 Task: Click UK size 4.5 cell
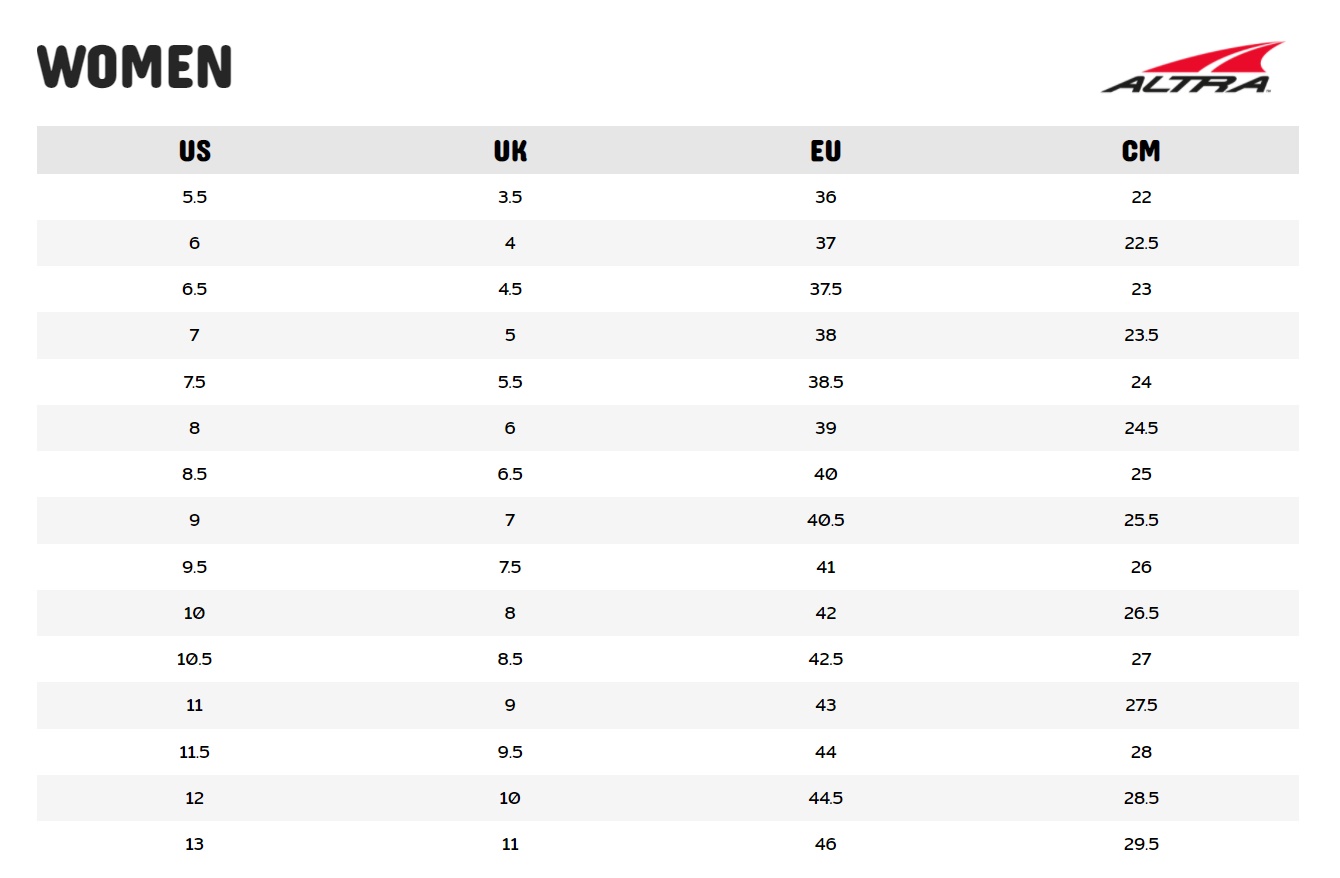[510, 289]
